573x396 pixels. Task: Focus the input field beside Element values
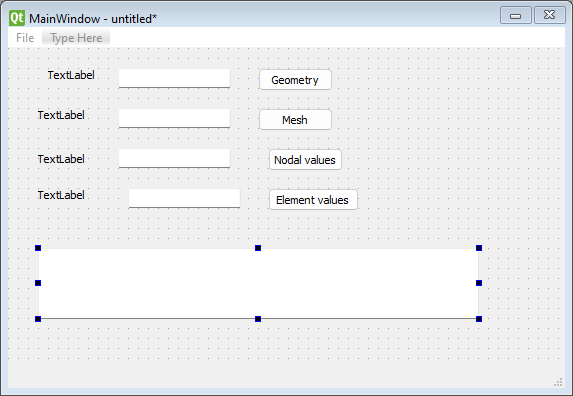(x=185, y=198)
